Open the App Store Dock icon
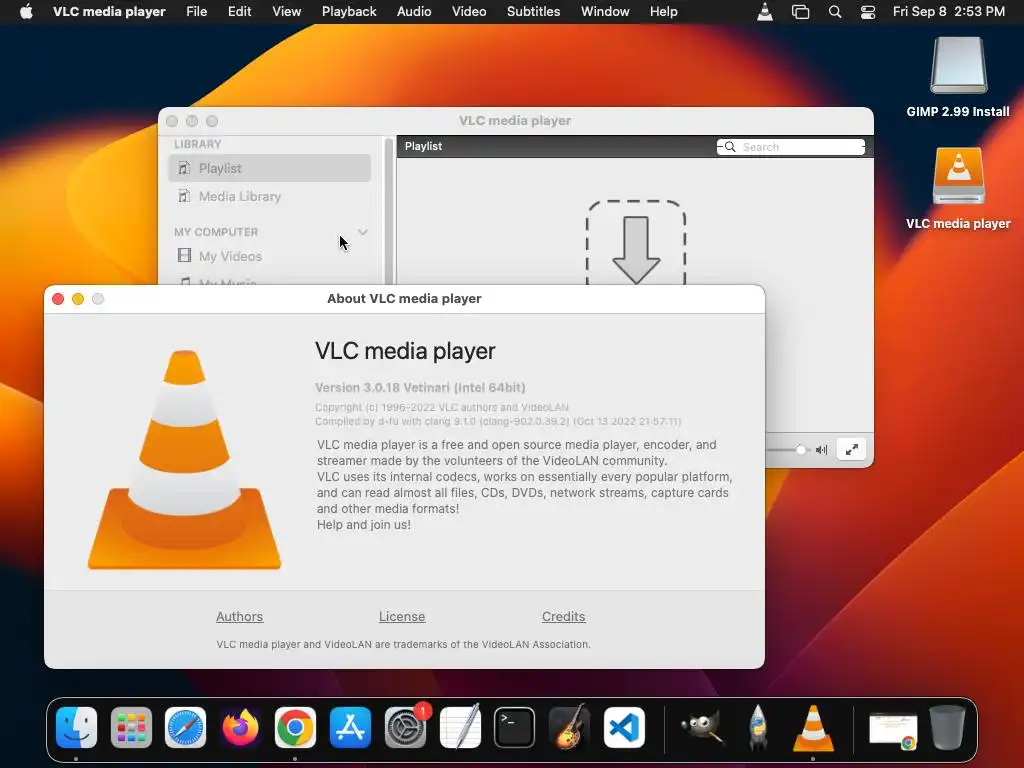This screenshot has height=768, width=1024. tap(350, 727)
